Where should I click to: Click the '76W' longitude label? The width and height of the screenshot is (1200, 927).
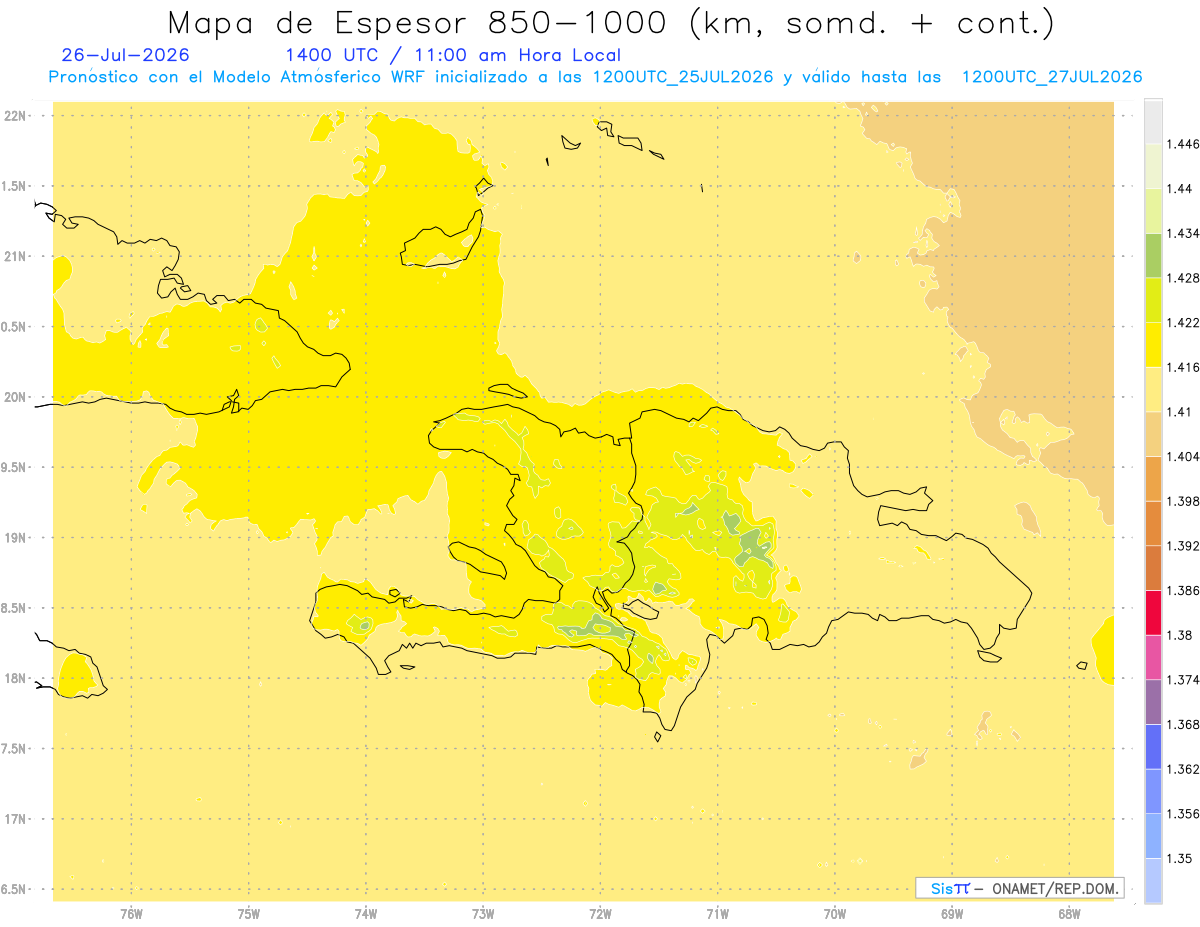(x=131, y=913)
